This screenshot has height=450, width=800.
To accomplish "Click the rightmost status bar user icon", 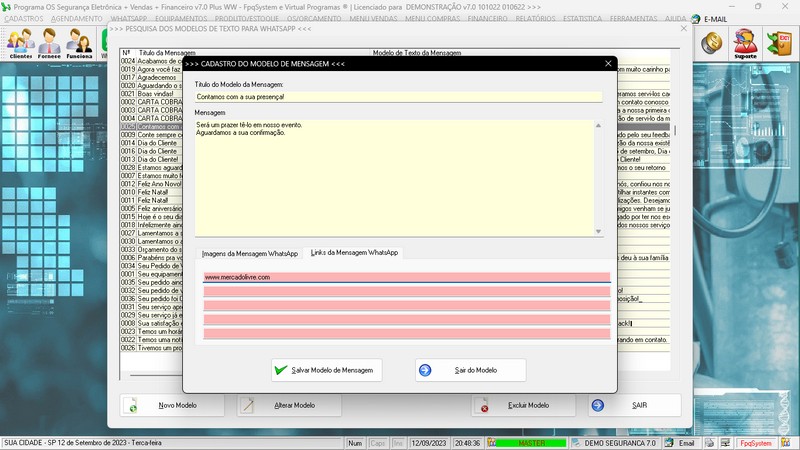I will click(786, 443).
